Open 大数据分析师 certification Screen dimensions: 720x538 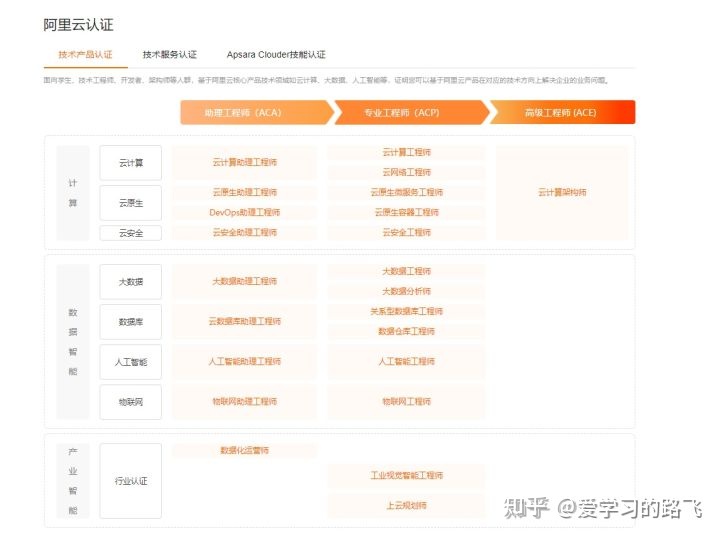click(x=406, y=291)
